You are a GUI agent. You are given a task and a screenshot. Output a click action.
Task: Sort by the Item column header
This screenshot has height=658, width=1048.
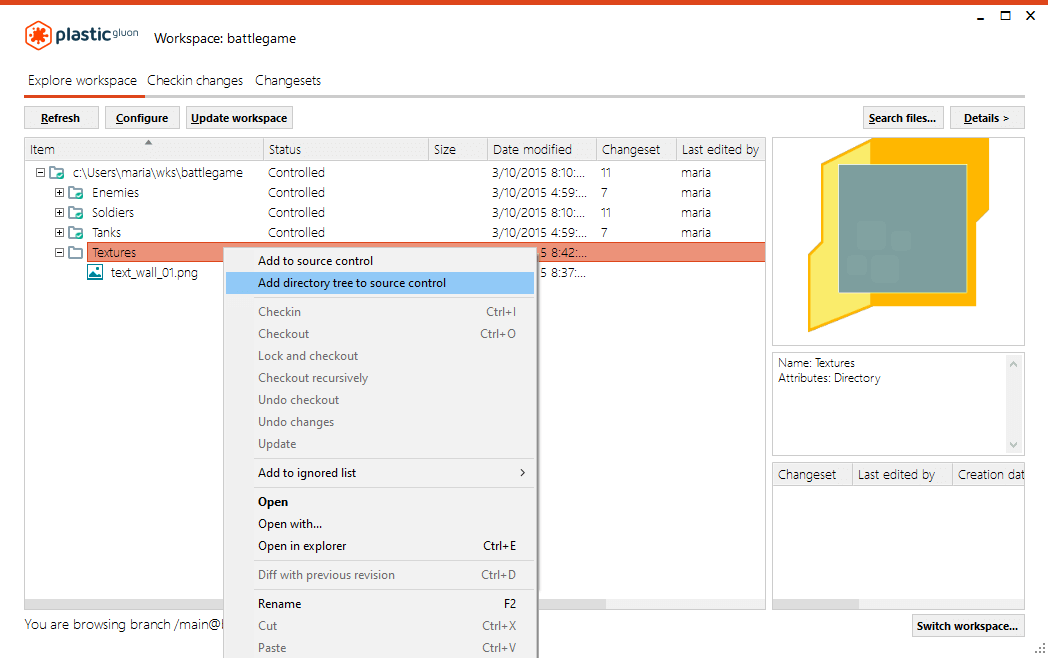[144, 150]
